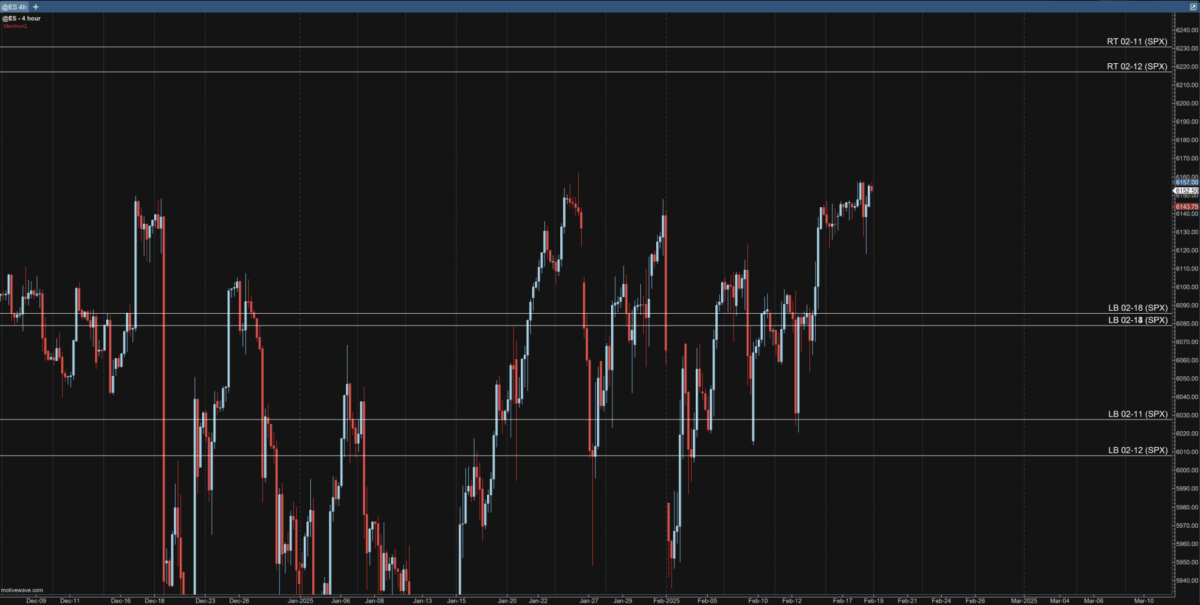
Task: Select the @ES 4h tab
Action: (15, 6)
